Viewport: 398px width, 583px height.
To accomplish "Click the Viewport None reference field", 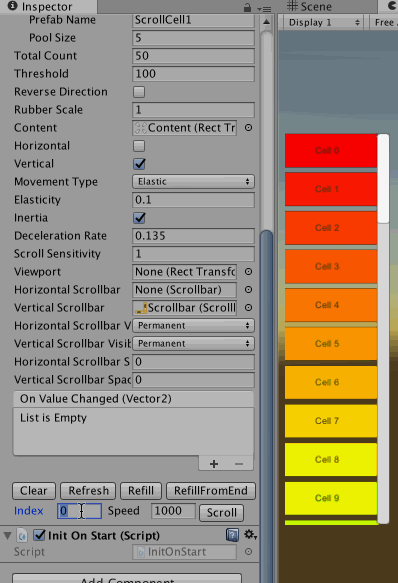I will tap(184, 272).
